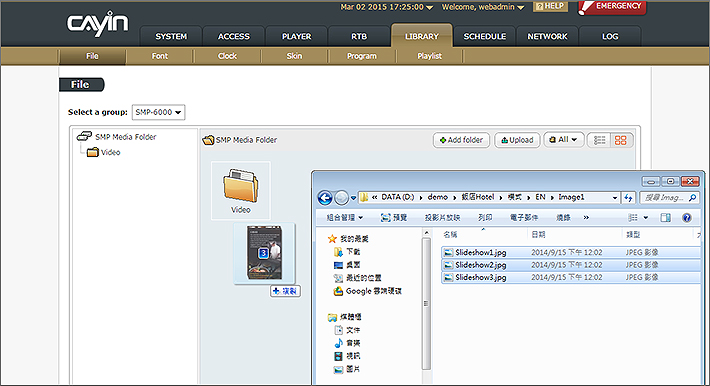This screenshot has height=386, width=710.
Task: Open the 組合管理 organize menu
Action: [x=345, y=217]
